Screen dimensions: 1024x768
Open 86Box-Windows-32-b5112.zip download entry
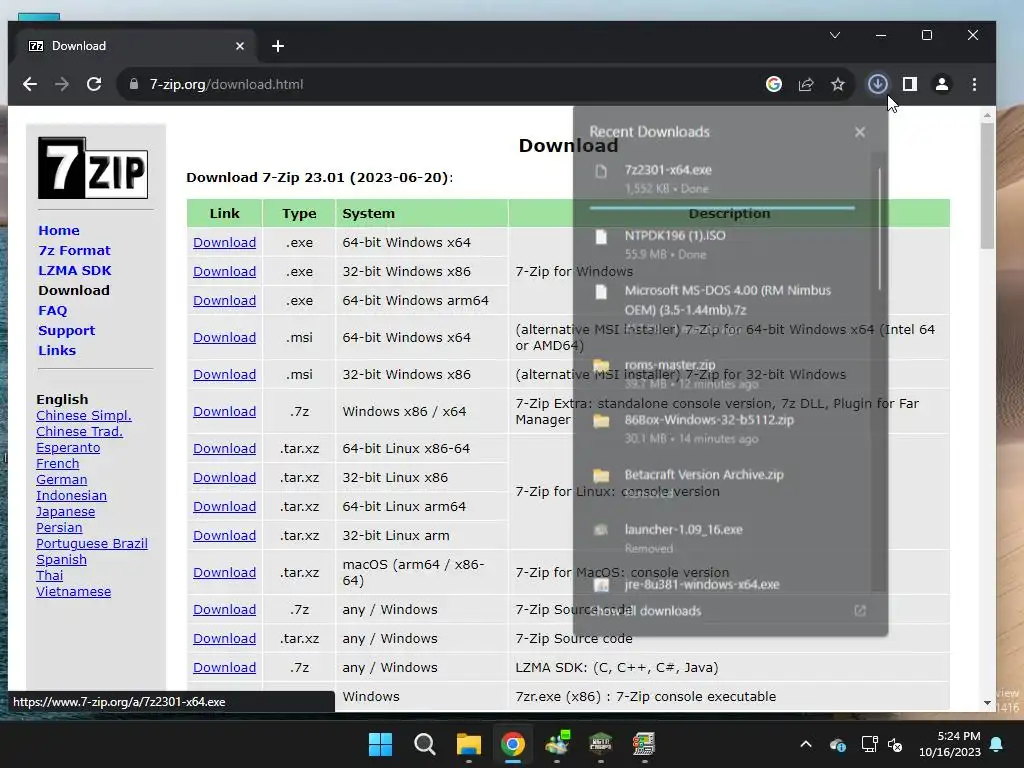click(x=722, y=428)
